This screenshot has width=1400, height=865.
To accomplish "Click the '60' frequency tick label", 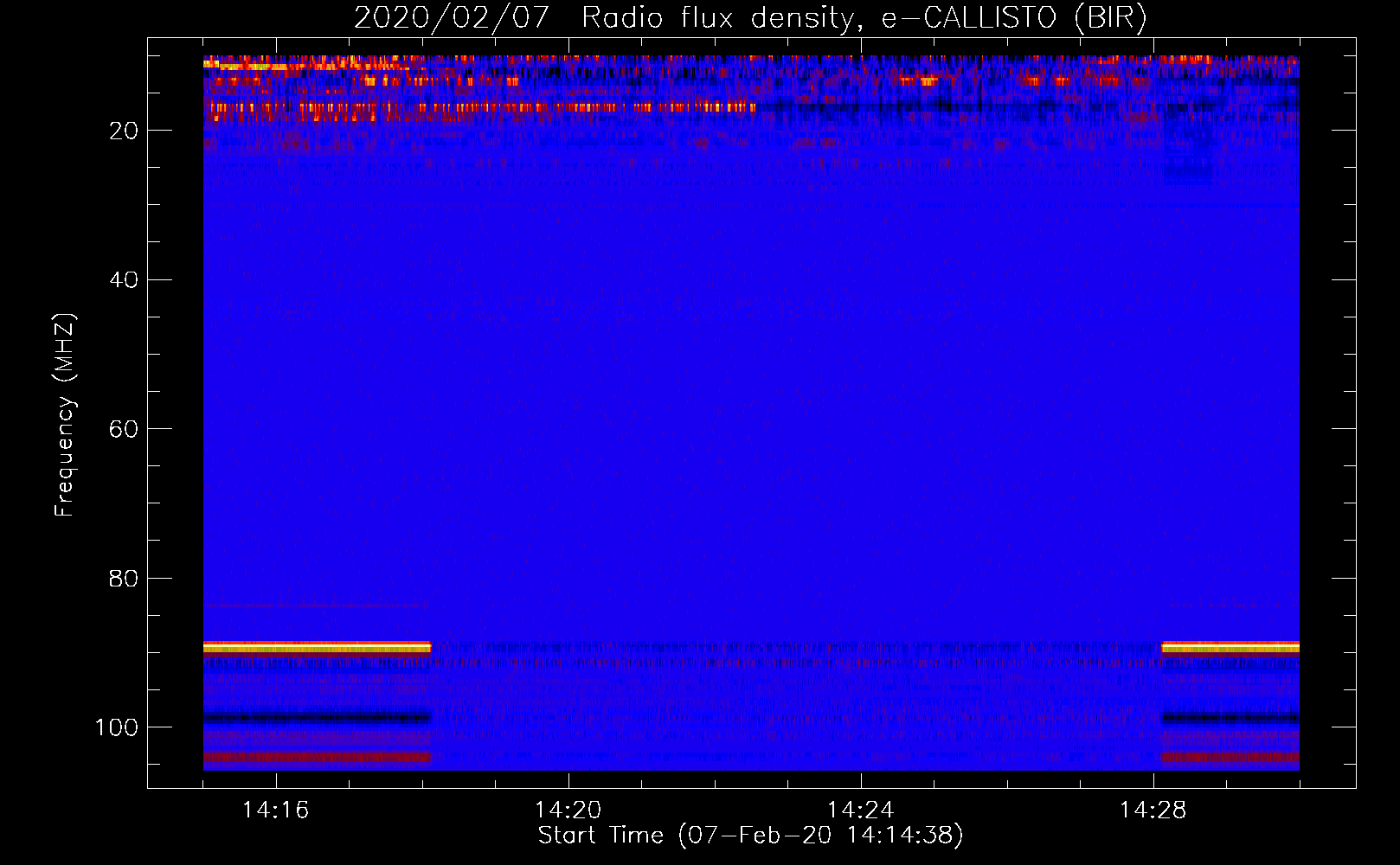I will click(124, 429).
